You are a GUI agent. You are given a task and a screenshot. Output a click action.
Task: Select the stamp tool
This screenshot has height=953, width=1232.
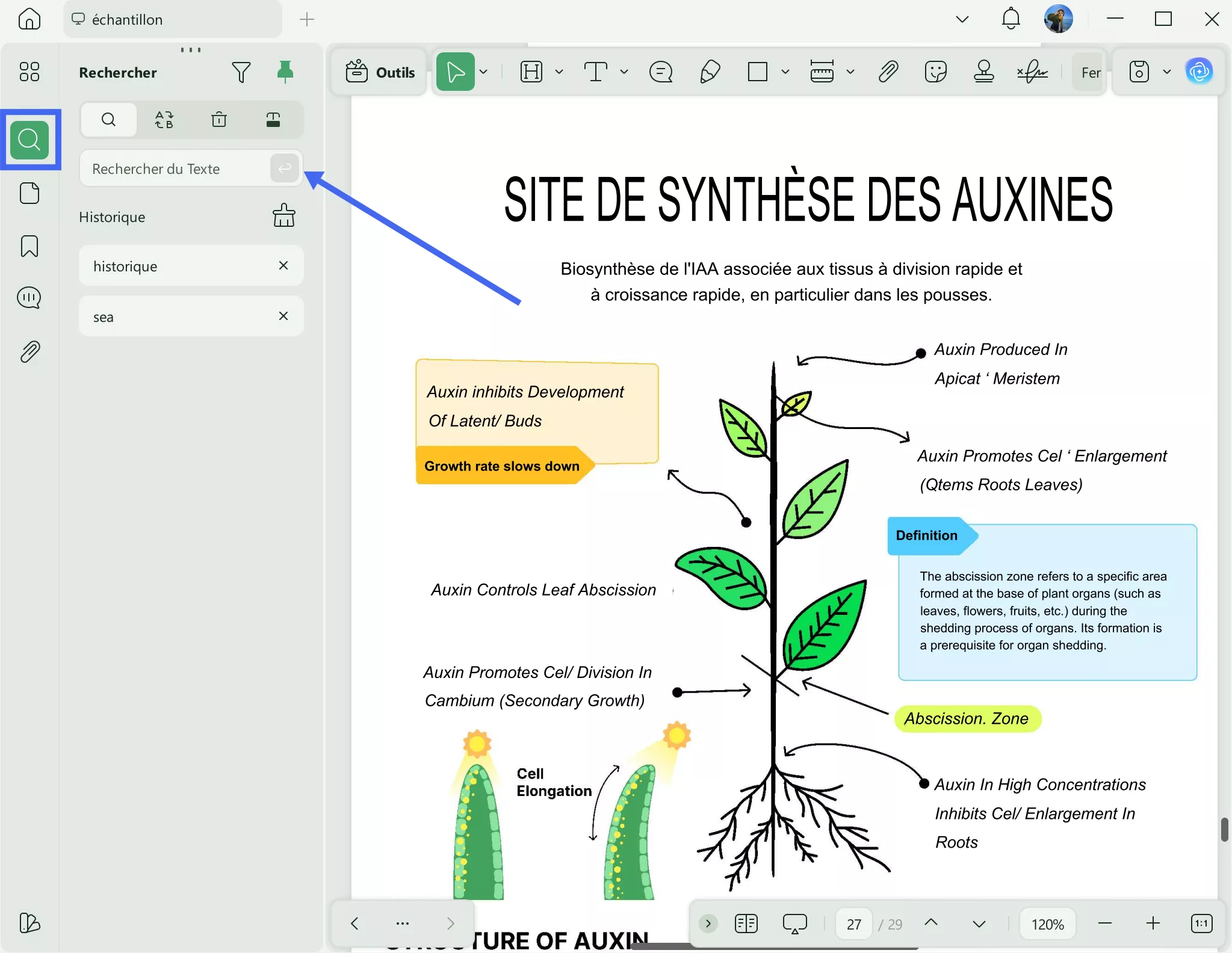[x=983, y=72]
